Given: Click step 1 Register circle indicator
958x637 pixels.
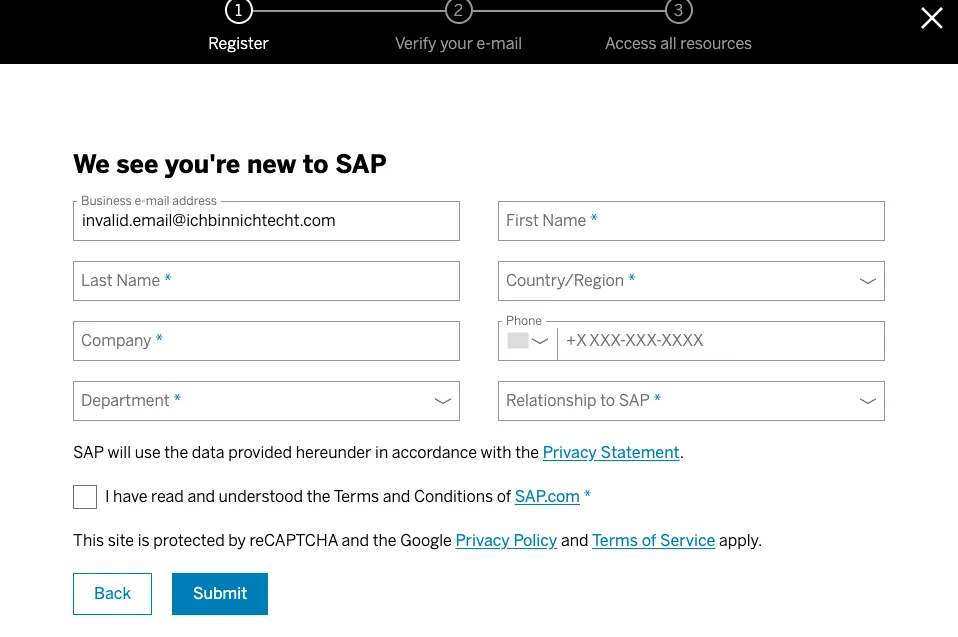Looking at the screenshot, I should [x=238, y=11].
